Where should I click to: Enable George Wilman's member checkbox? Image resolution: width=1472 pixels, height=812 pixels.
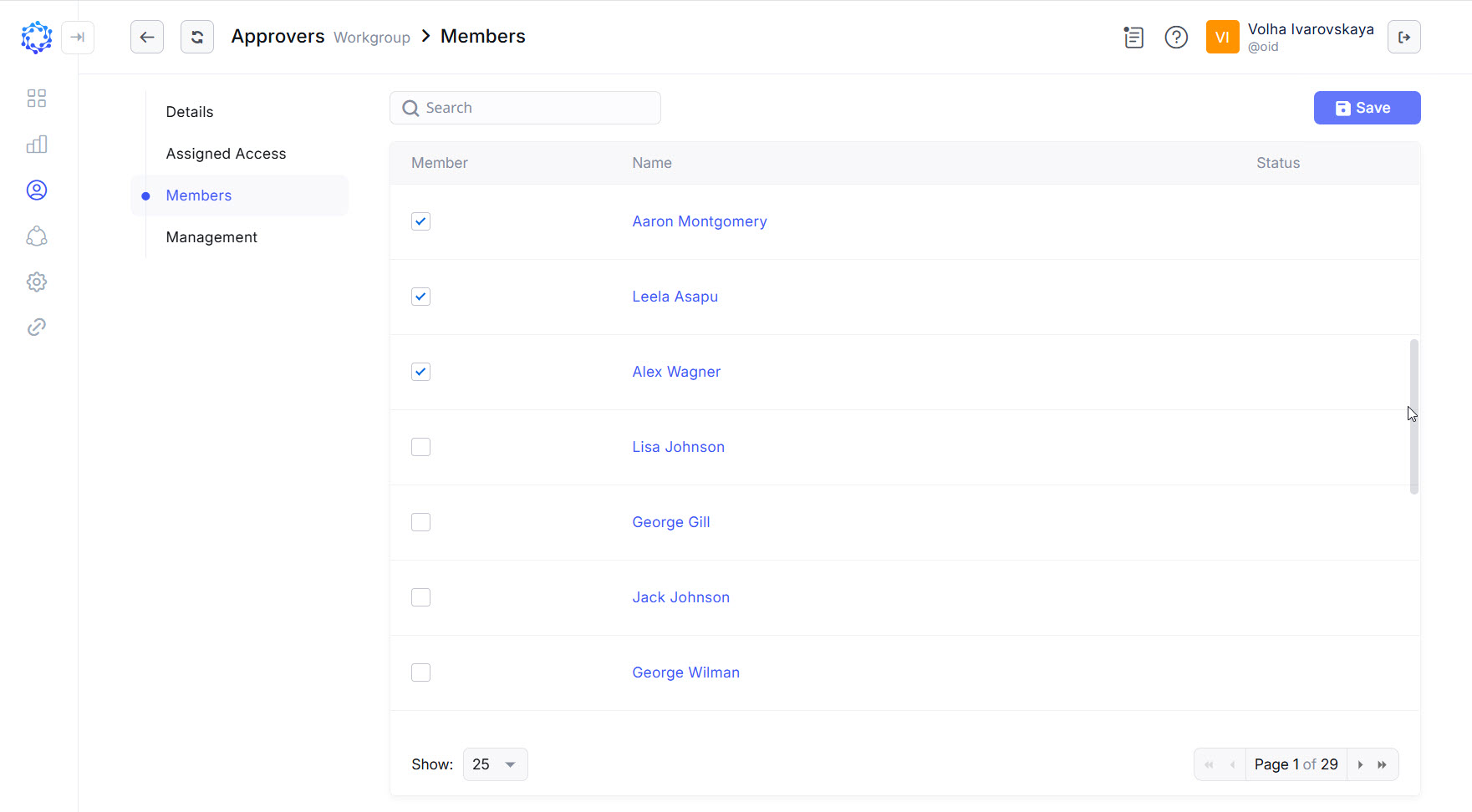420,672
